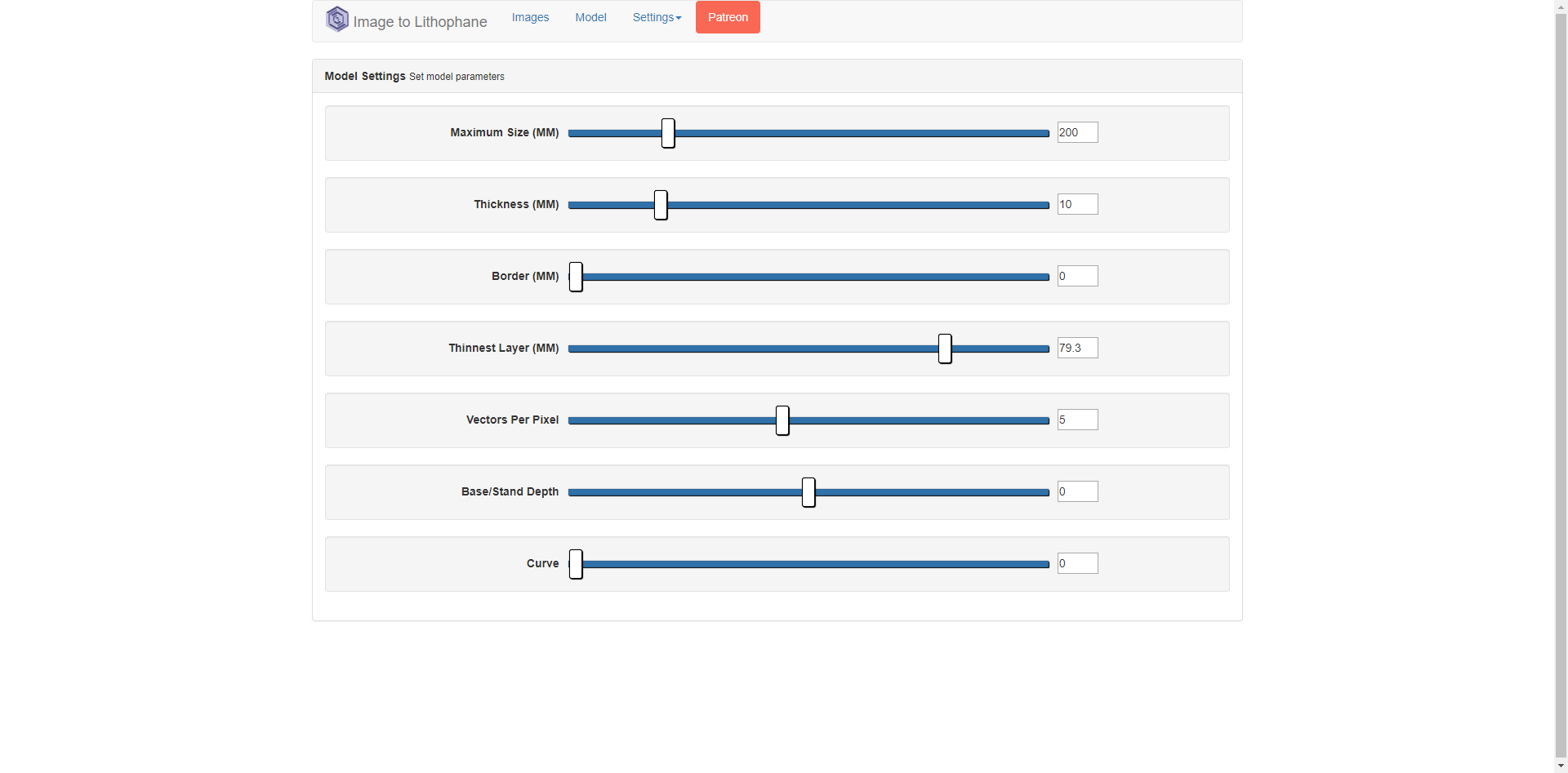Screen dimensions: 1568x773
Task: Focus the Border value input box
Action: 1077,276
